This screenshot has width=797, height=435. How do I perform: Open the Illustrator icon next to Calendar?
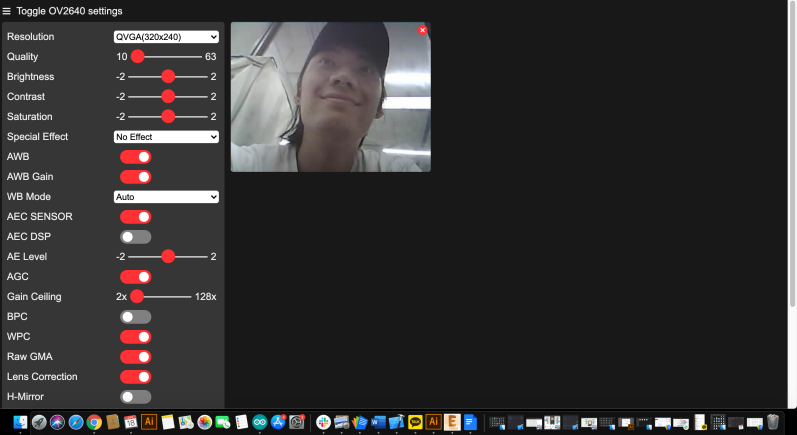point(149,422)
